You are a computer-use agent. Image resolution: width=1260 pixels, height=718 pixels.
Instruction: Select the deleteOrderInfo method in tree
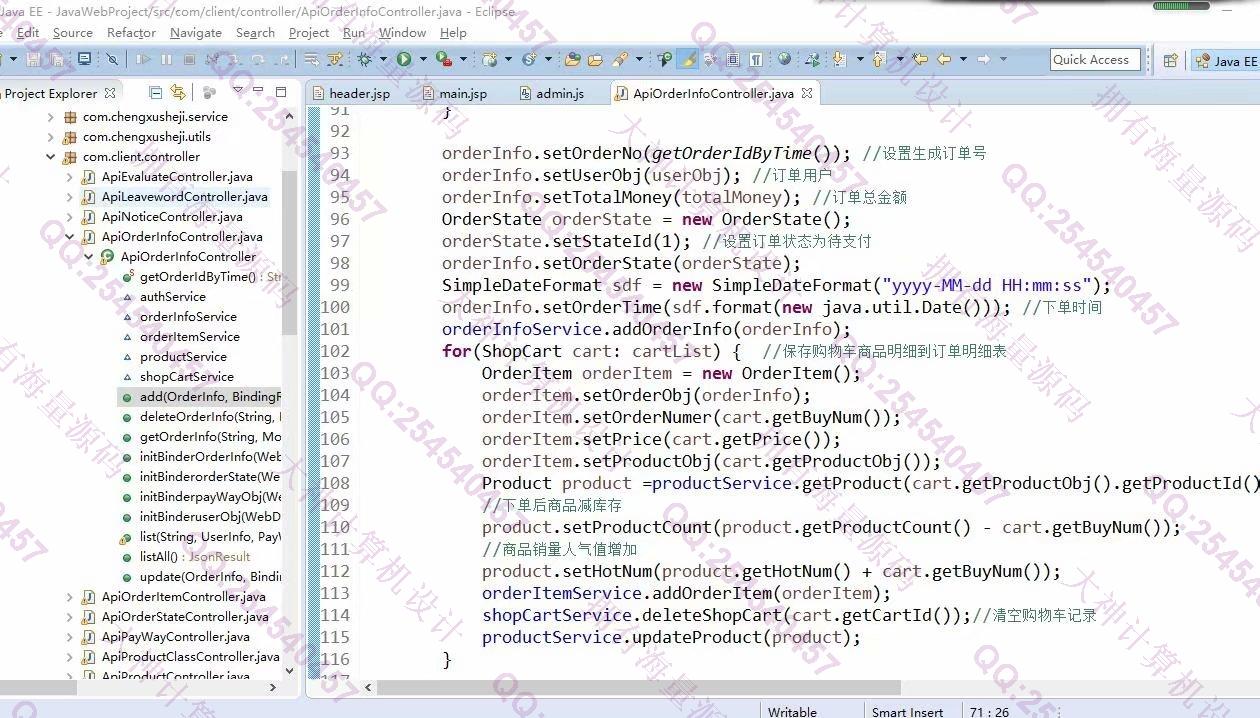(x=210, y=417)
